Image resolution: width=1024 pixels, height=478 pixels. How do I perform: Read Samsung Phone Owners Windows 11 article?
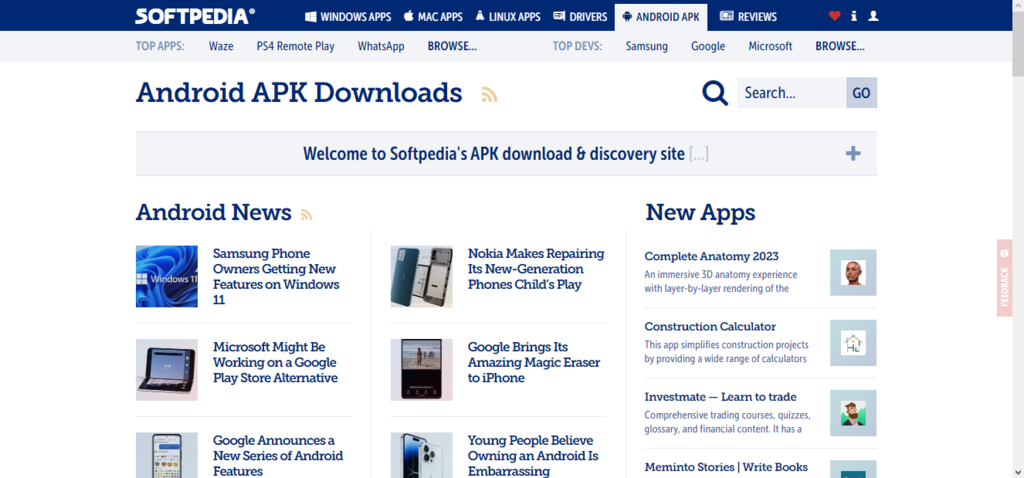(x=276, y=276)
